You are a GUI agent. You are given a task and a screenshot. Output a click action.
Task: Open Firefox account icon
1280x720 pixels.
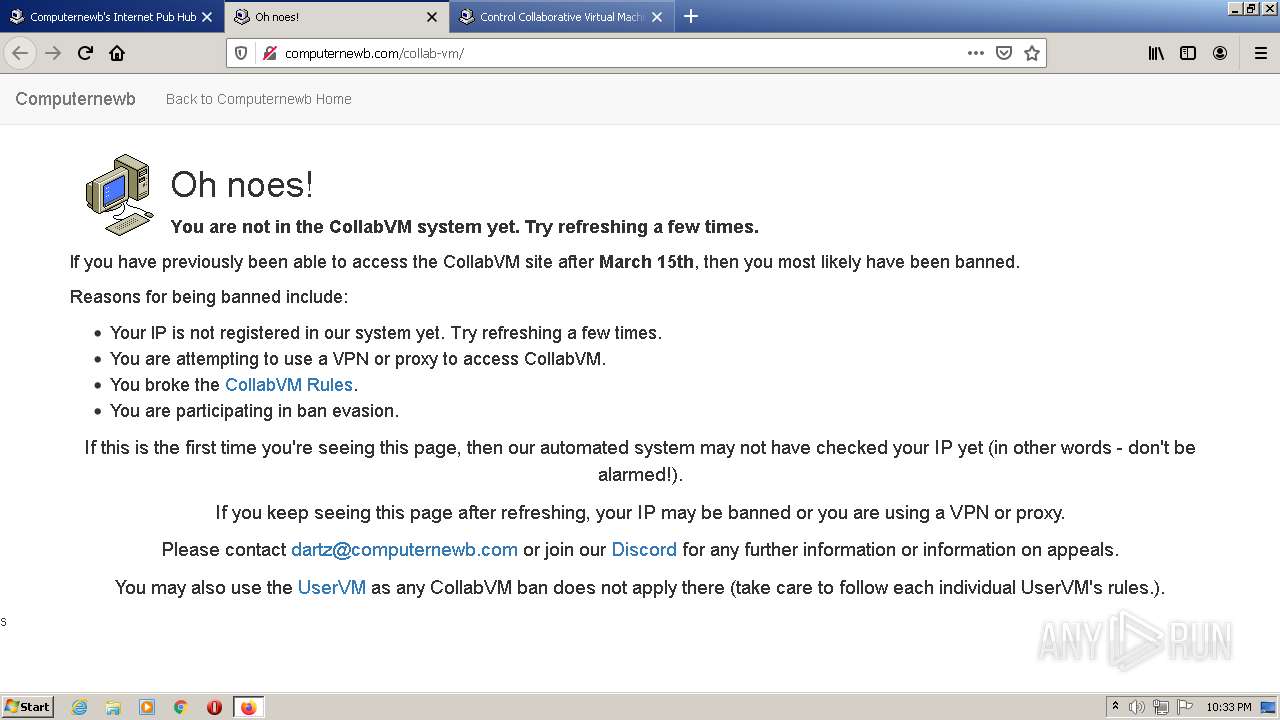1220,53
